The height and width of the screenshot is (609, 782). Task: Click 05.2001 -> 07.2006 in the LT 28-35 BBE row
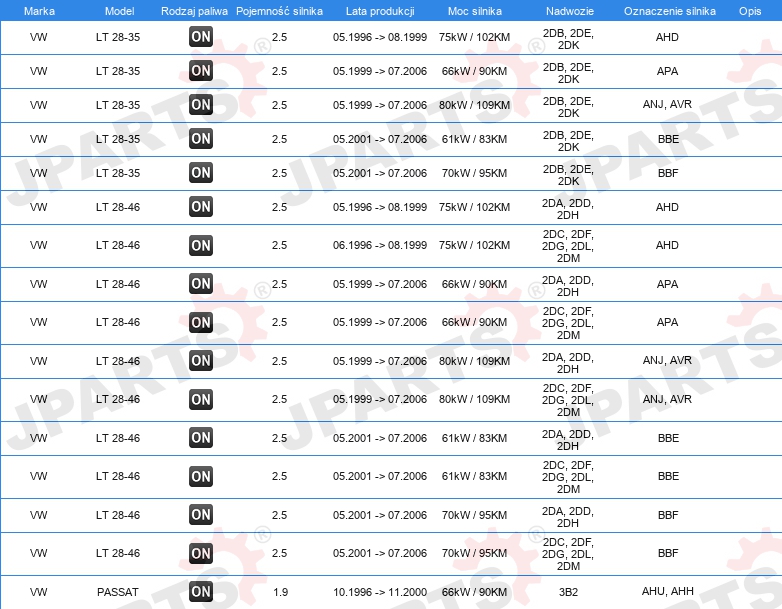click(x=380, y=139)
